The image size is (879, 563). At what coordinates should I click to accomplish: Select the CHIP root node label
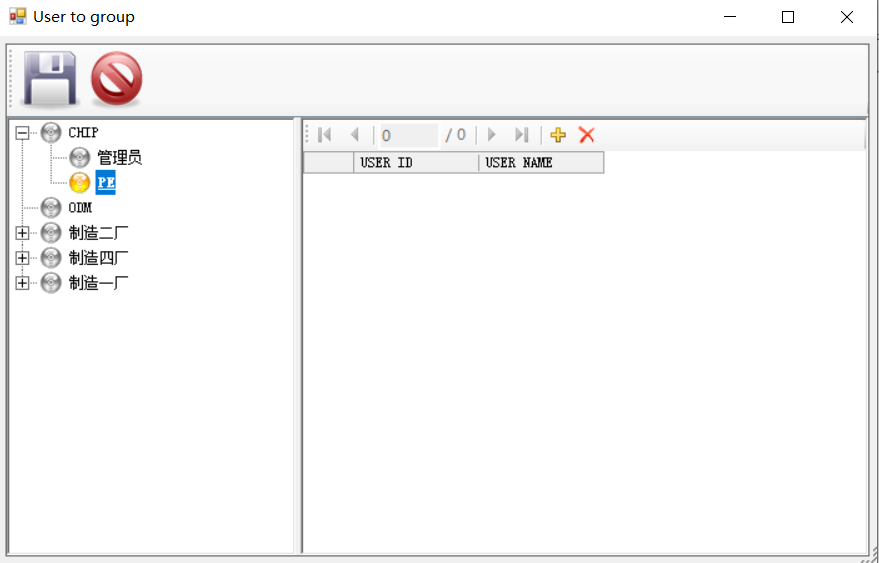tap(83, 133)
